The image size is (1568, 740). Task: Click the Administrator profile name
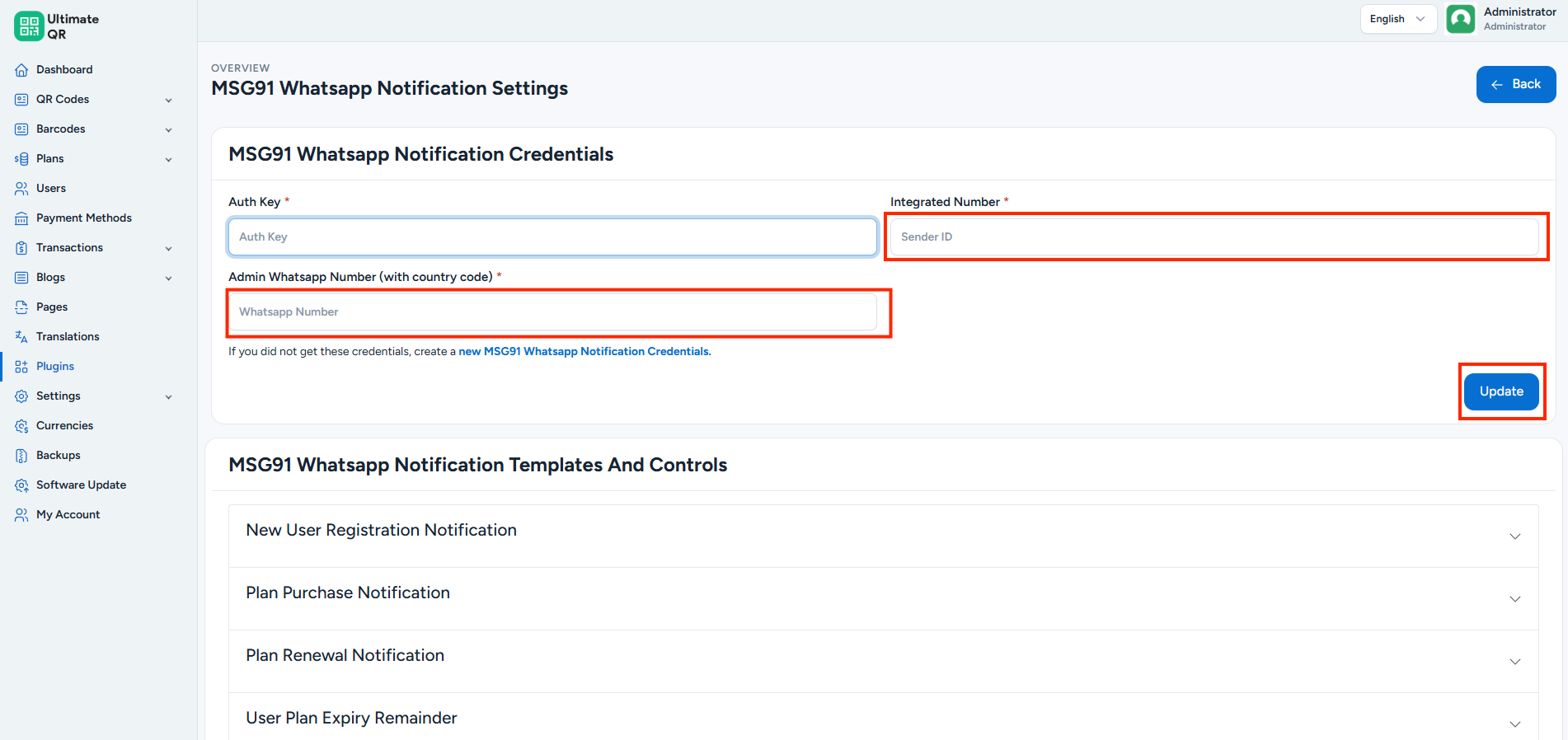1520,12
